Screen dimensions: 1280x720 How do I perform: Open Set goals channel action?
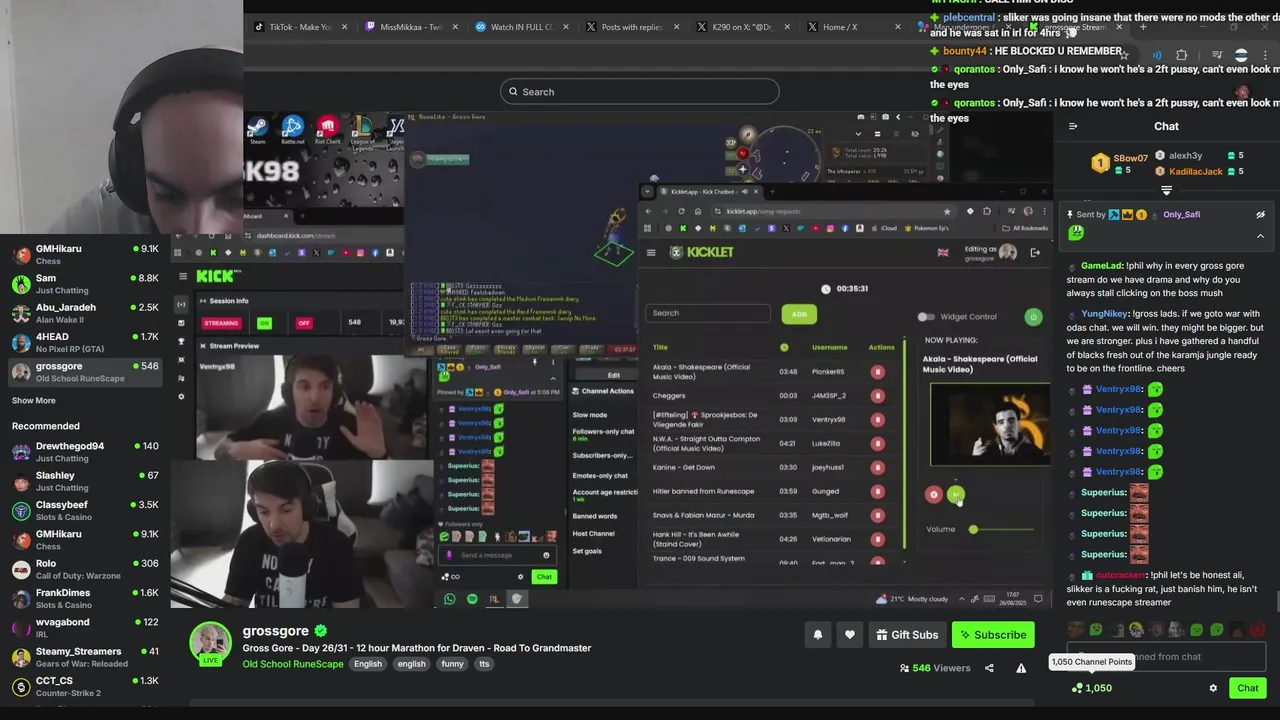(587, 551)
